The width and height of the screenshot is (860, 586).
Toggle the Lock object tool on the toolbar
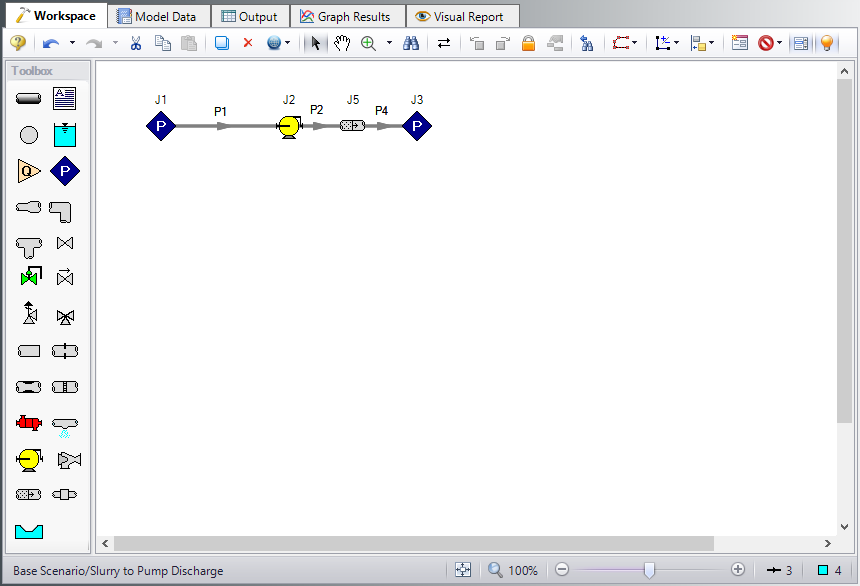click(x=528, y=43)
